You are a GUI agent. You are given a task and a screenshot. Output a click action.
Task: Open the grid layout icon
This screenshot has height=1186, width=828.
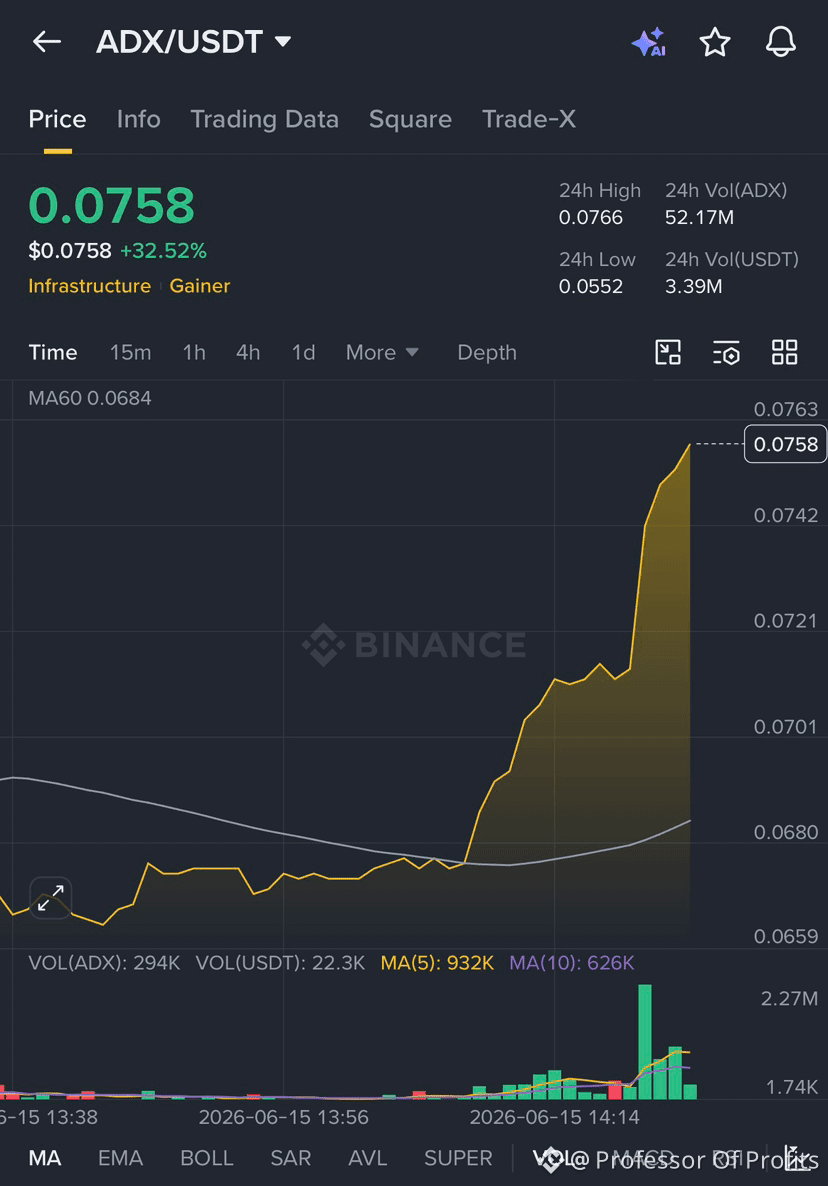pos(784,352)
